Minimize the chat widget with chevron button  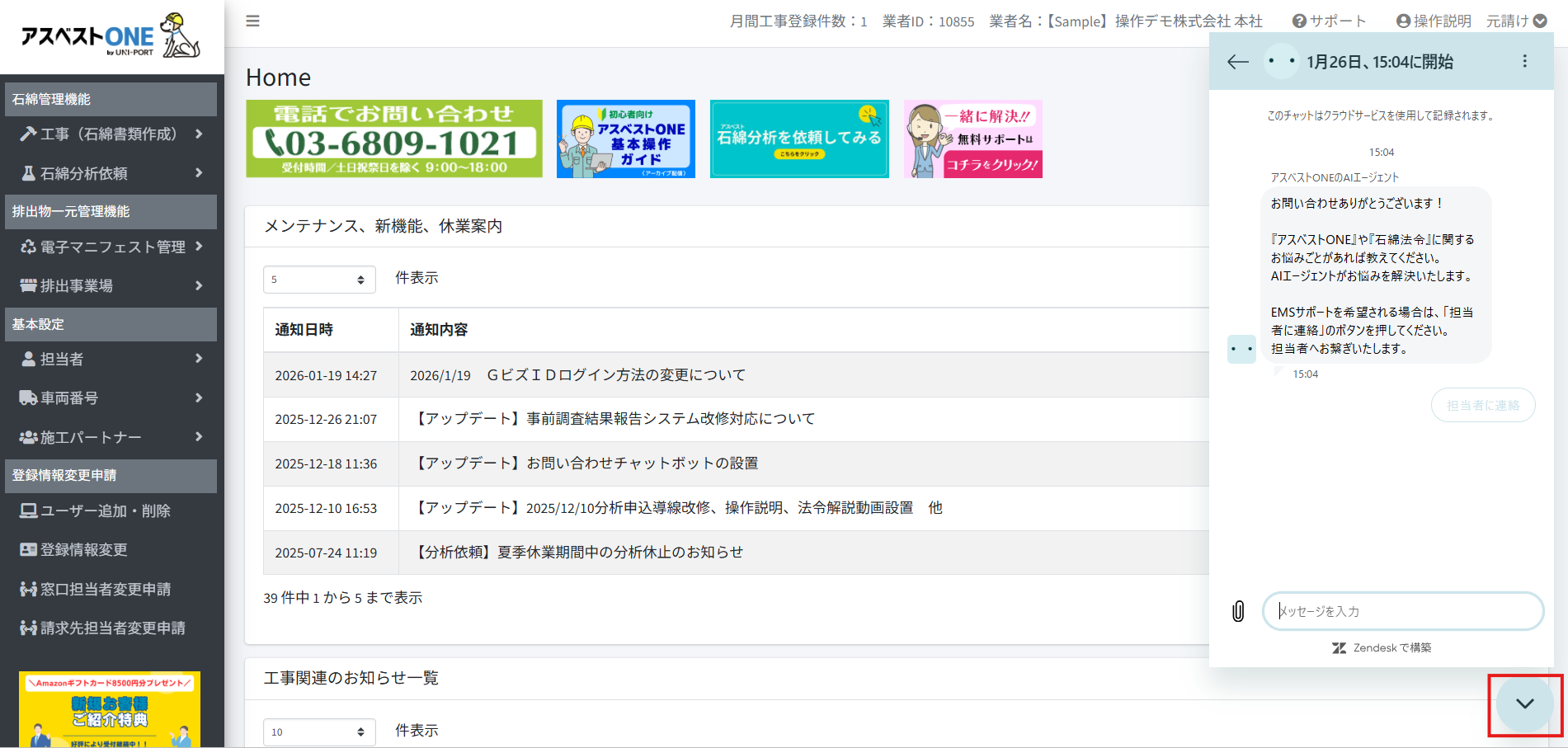pyautogui.click(x=1524, y=703)
